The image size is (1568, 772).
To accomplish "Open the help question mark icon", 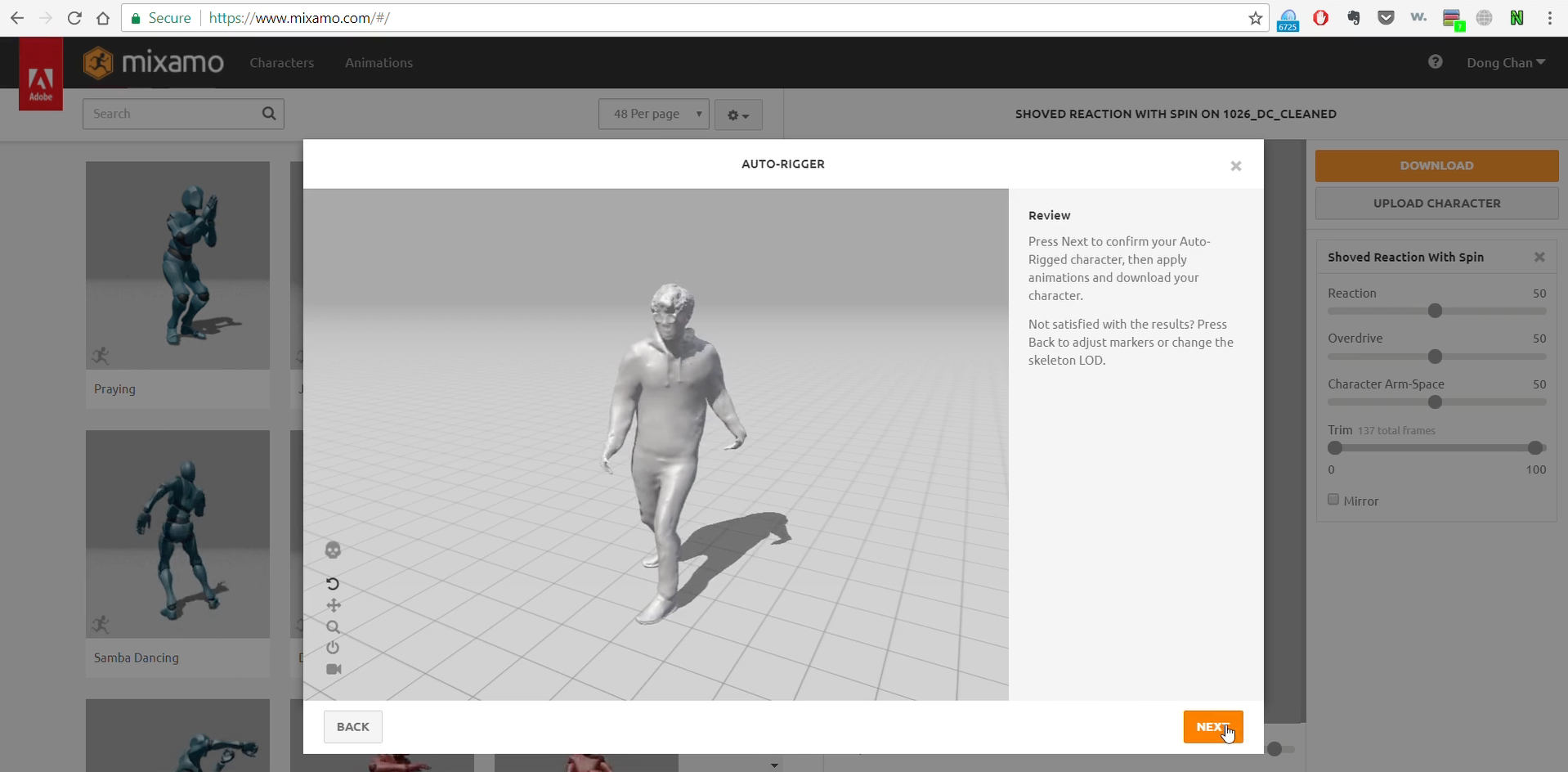I will (x=1436, y=62).
